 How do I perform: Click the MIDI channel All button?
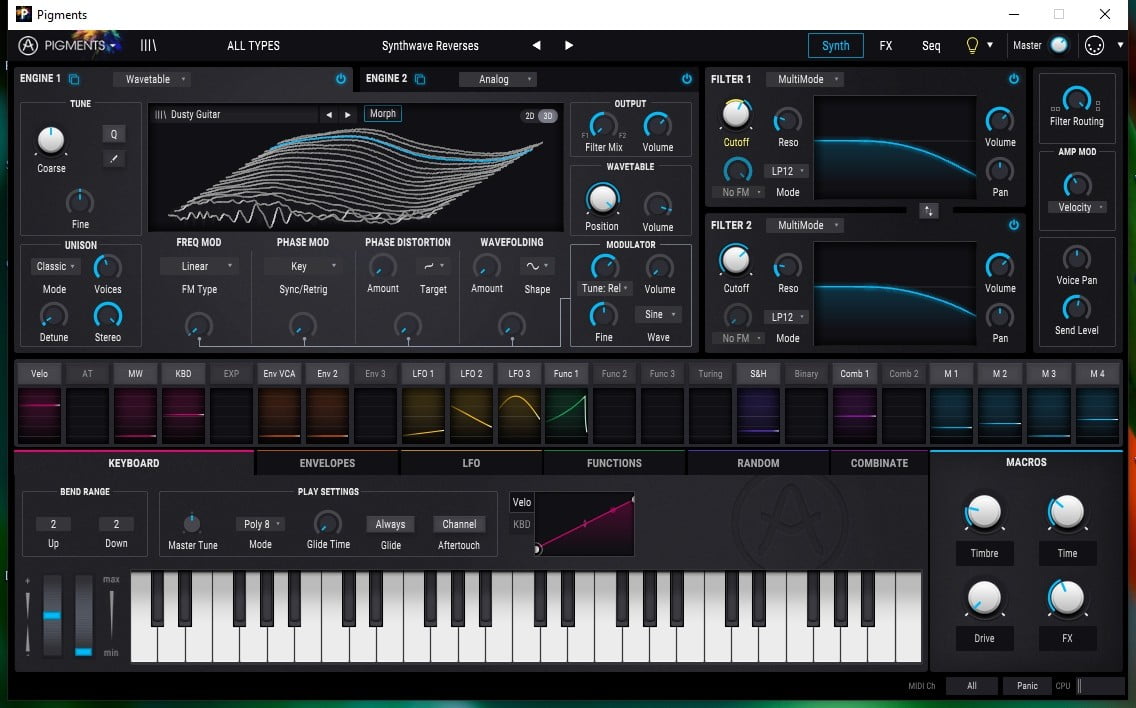(x=972, y=686)
